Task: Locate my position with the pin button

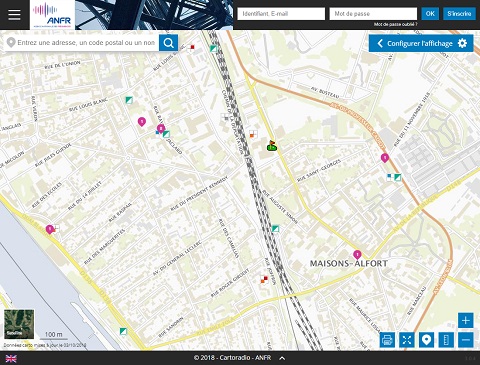Action: point(426,340)
